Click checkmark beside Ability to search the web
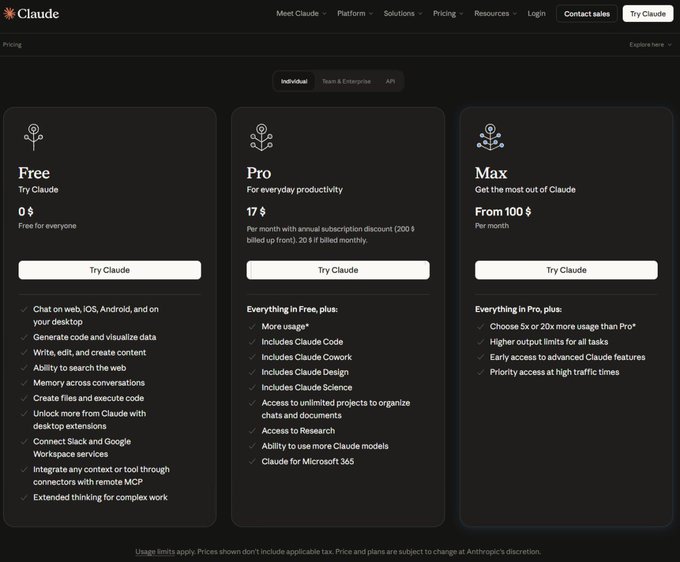Viewport: 680px width, 562px height. [x=24, y=368]
